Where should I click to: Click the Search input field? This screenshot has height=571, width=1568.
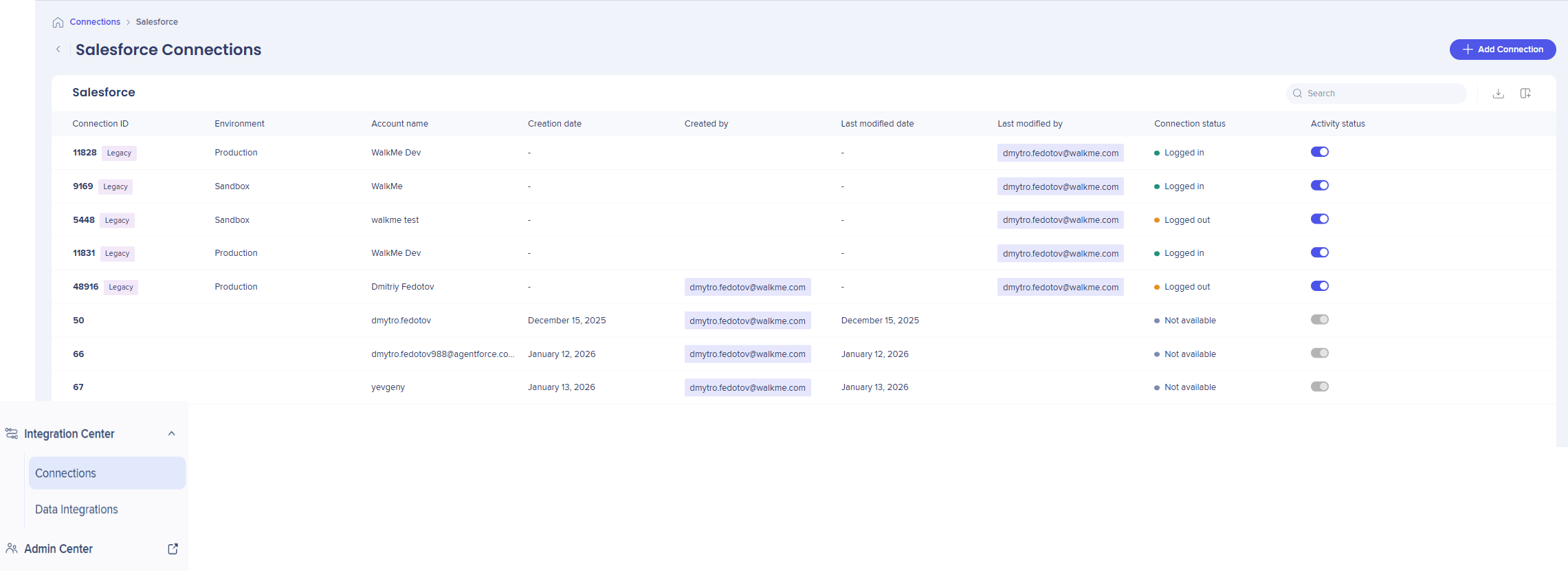coord(1382,94)
